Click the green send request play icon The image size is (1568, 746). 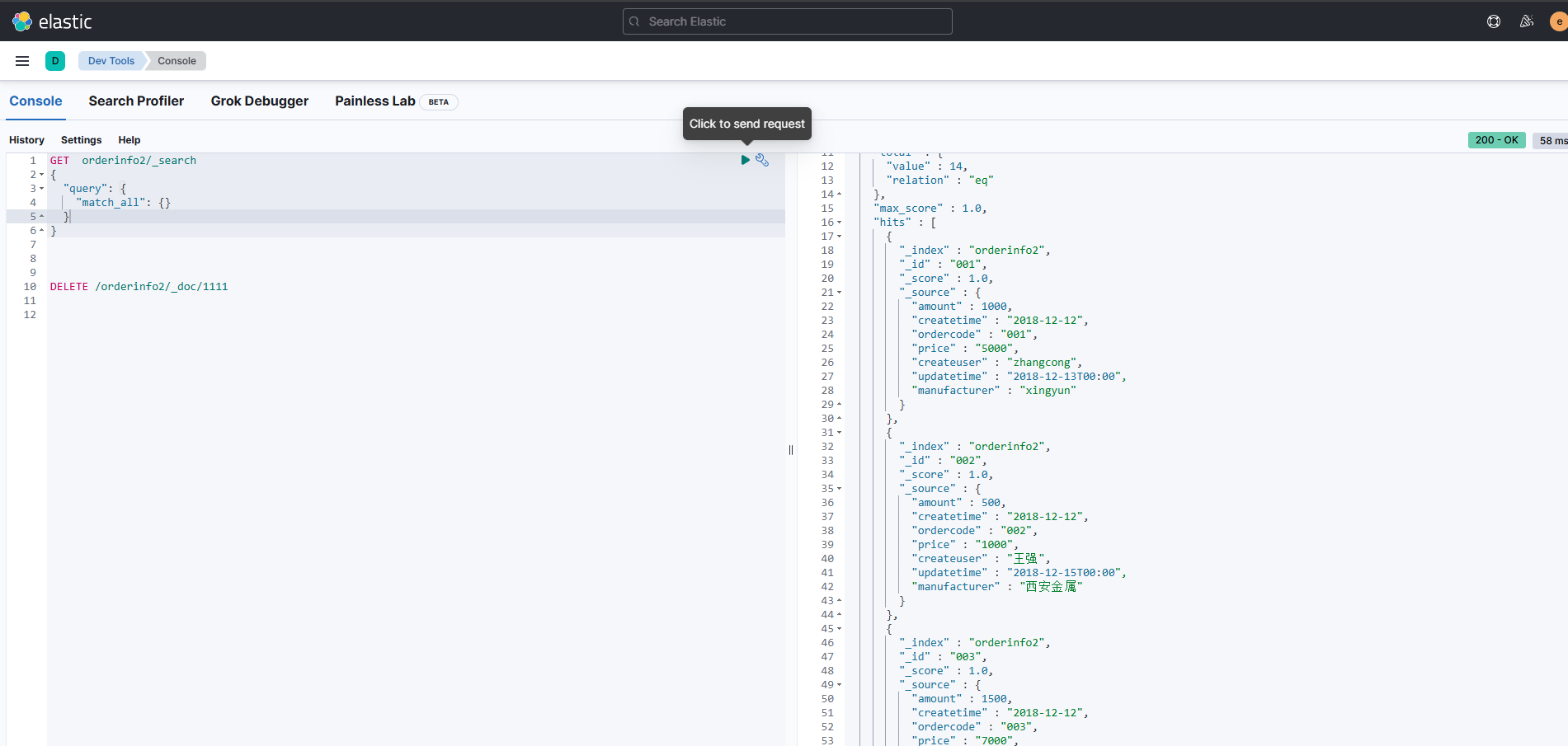click(745, 160)
